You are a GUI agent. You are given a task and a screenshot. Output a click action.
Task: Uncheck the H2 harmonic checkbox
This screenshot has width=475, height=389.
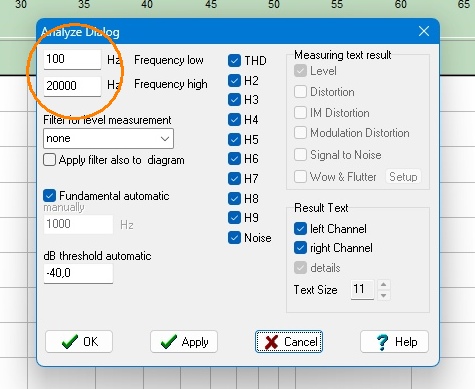point(234,80)
